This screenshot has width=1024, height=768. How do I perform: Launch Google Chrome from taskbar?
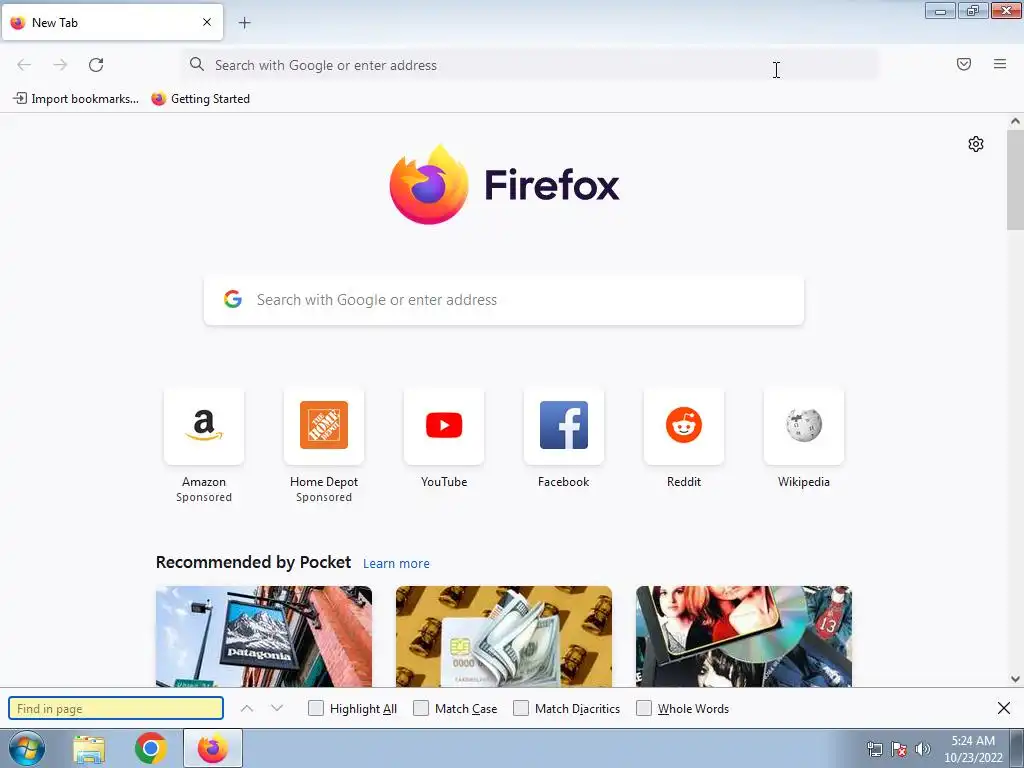(x=150, y=748)
